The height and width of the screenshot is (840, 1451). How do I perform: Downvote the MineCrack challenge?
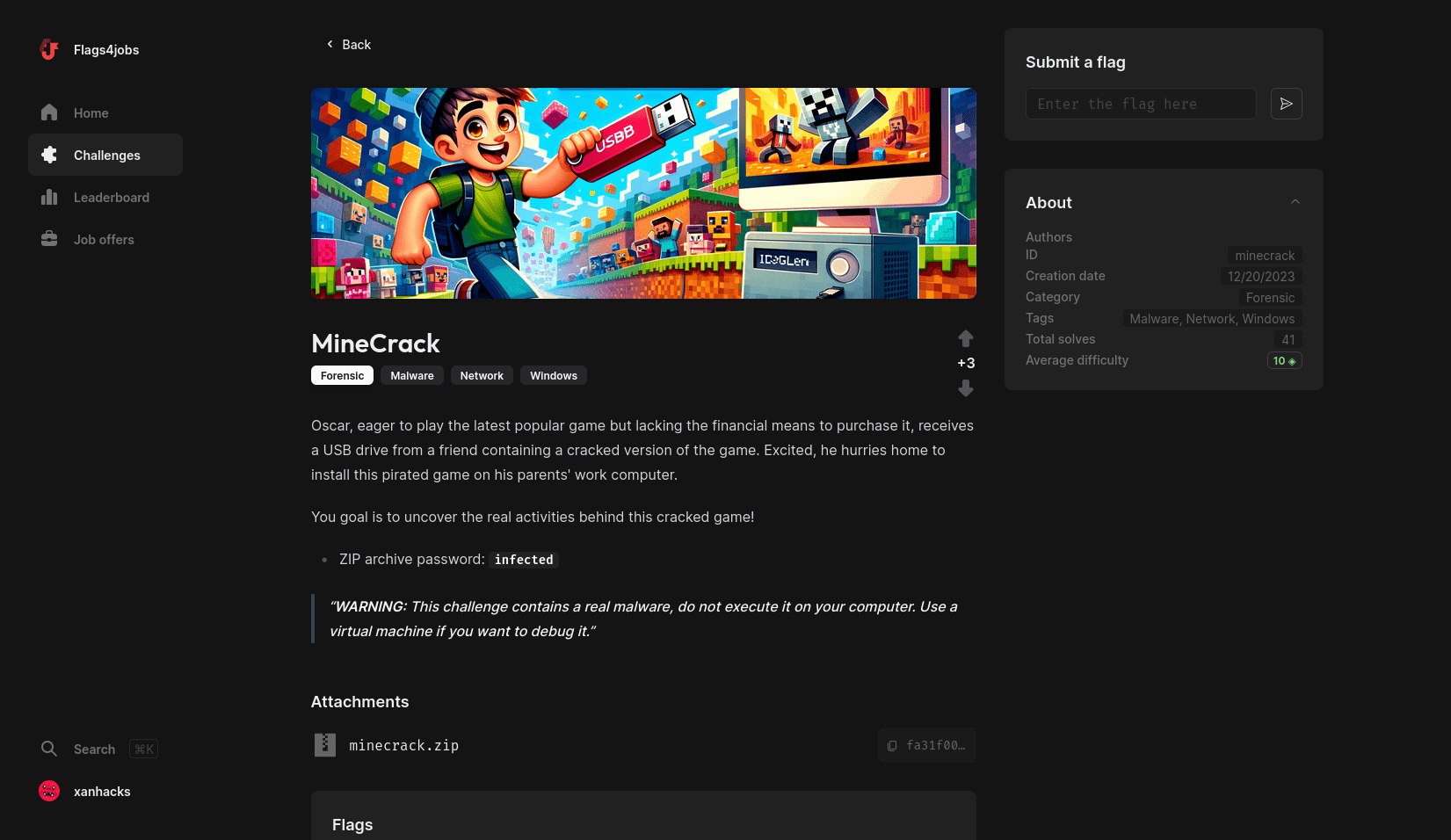coord(966,387)
